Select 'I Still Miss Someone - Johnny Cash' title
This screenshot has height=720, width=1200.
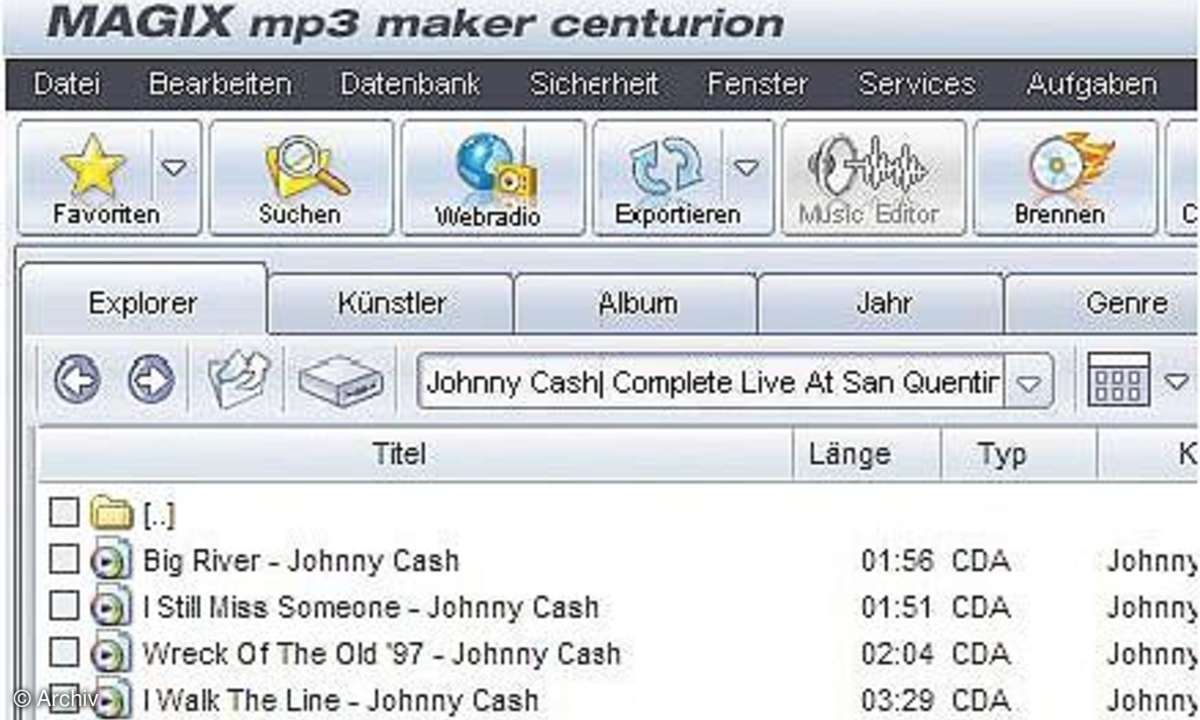(371, 607)
